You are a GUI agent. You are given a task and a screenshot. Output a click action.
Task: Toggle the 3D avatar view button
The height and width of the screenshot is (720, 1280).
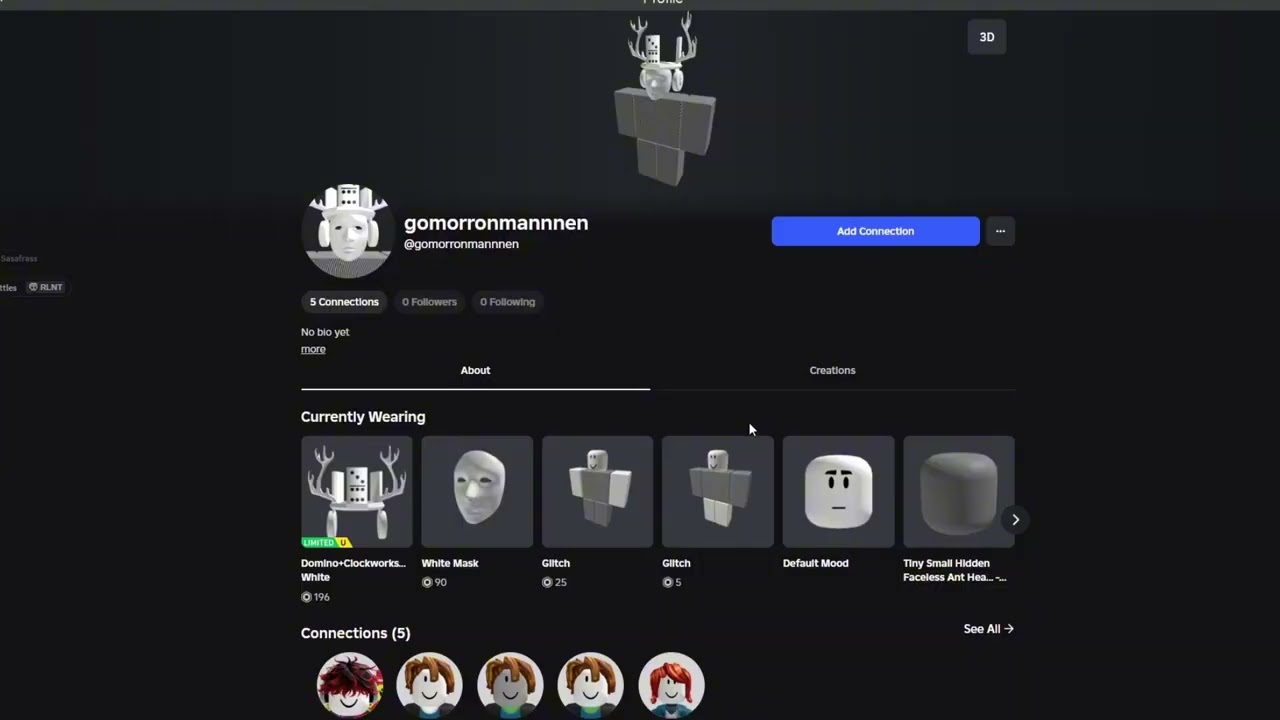pyautogui.click(x=986, y=37)
